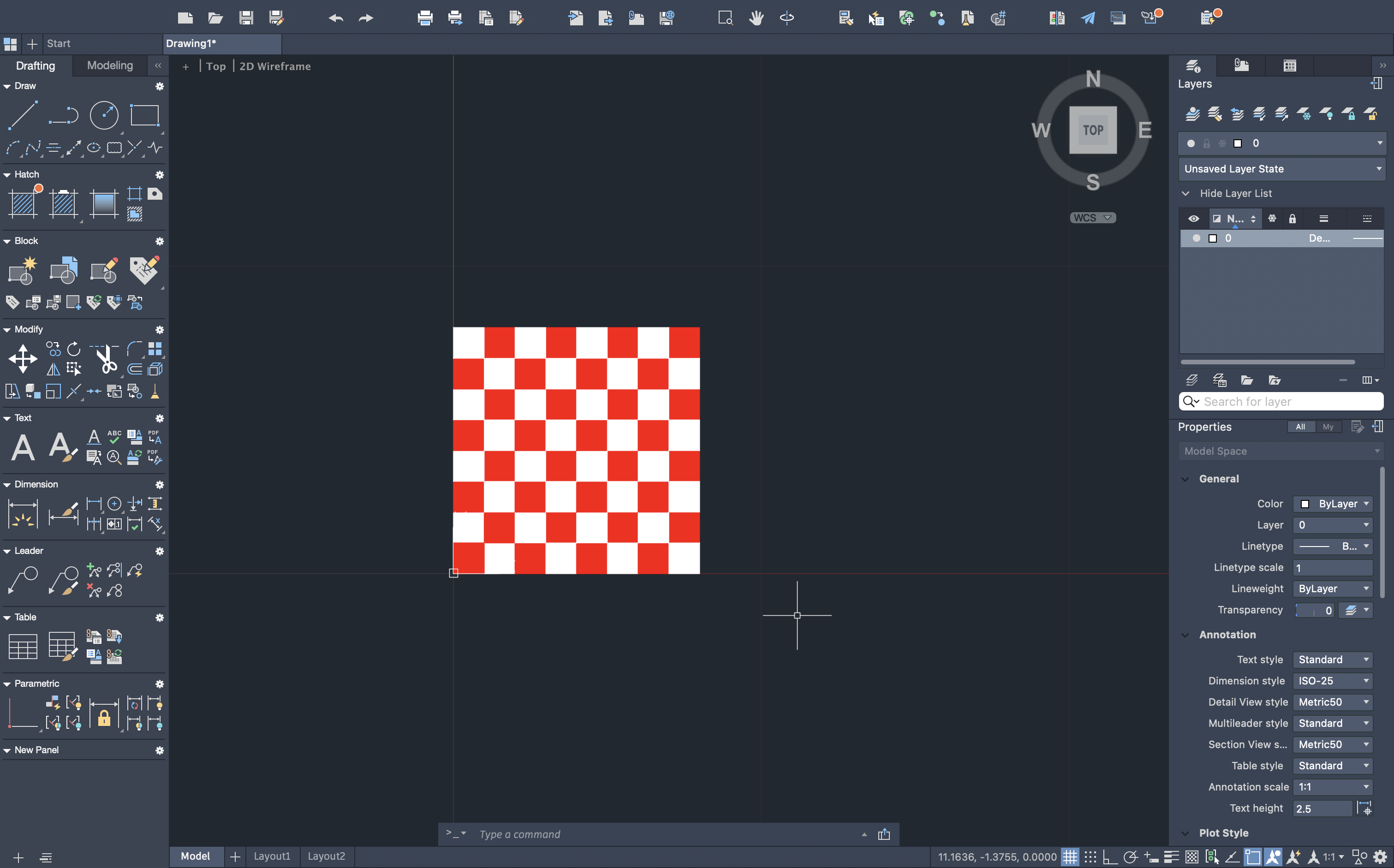This screenshot has width=1394, height=868.
Task: Select the Line draw tool
Action: point(23,115)
